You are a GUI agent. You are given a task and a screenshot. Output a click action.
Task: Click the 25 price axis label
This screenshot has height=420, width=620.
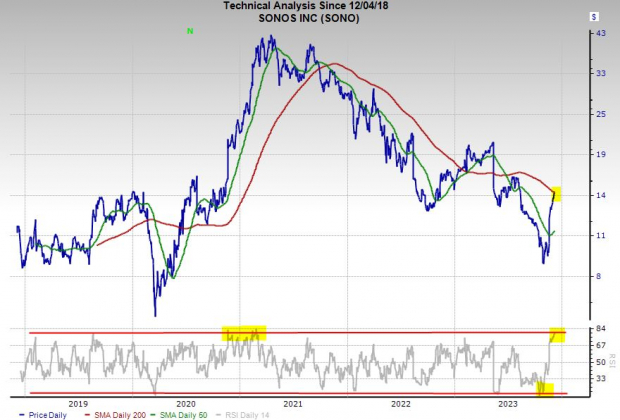click(601, 114)
